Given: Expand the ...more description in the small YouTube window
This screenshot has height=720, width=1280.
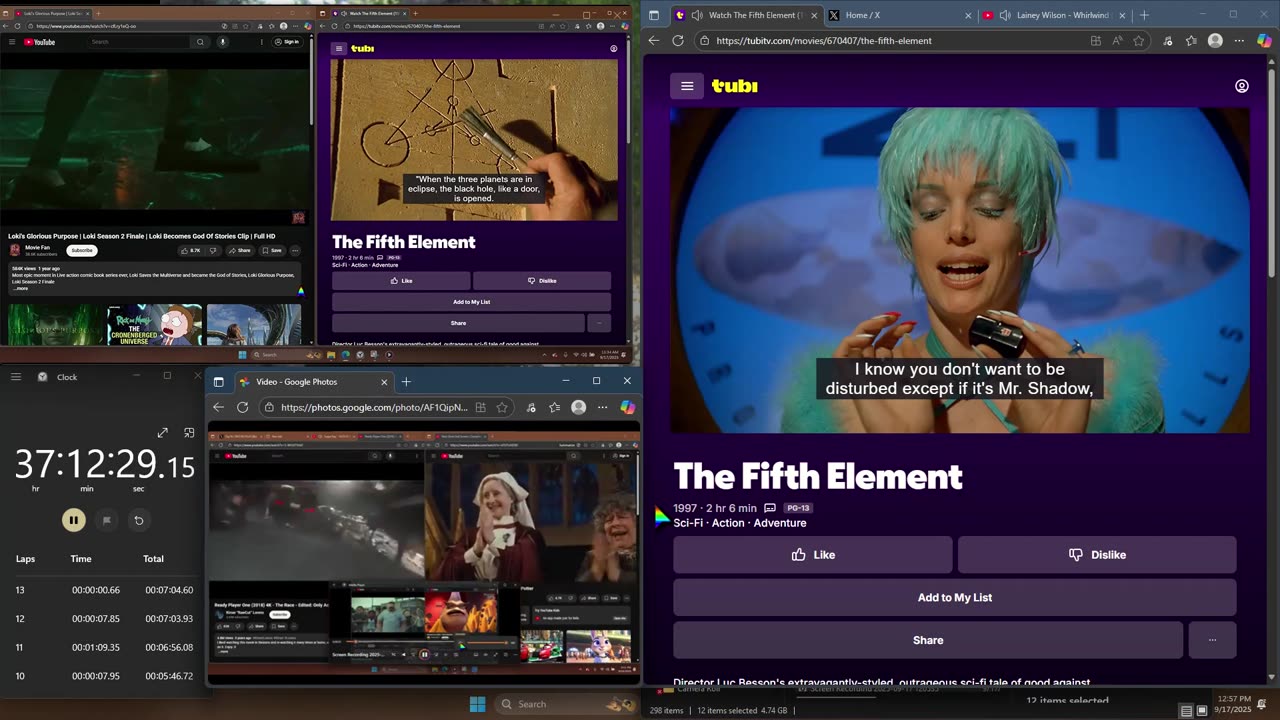Looking at the screenshot, I should pyautogui.click(x=21, y=288).
